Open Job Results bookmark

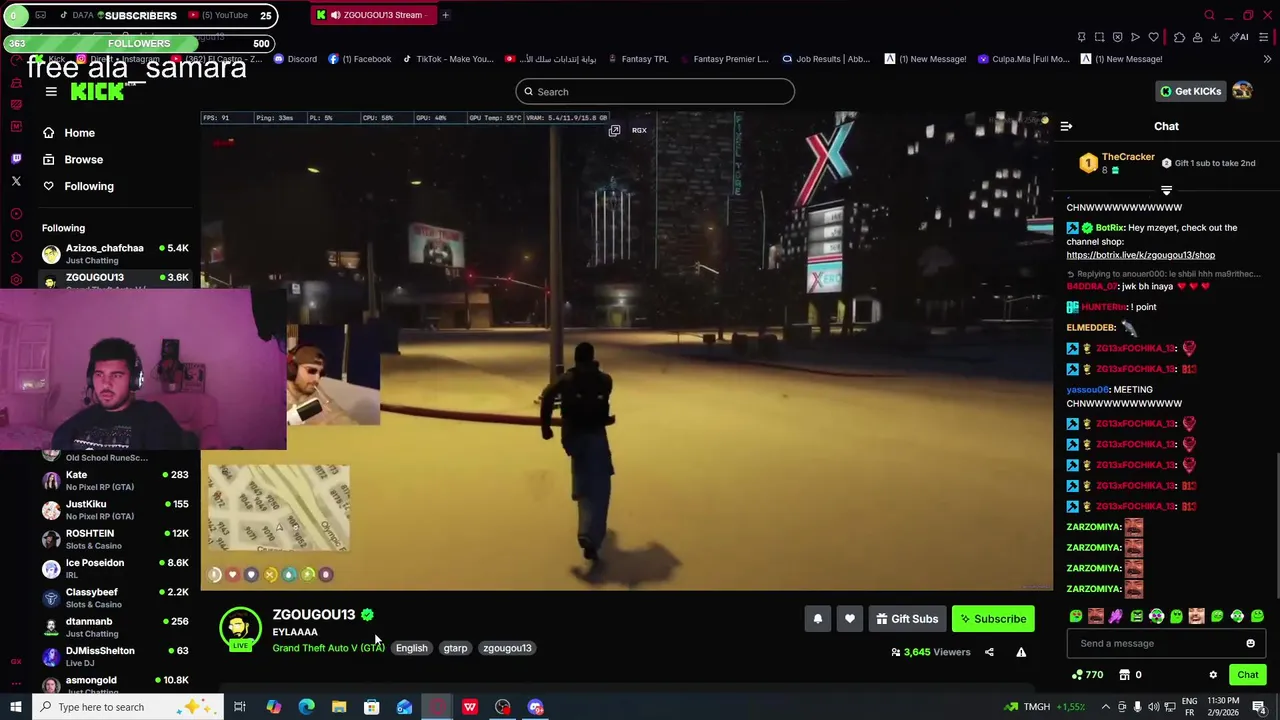pos(826,59)
